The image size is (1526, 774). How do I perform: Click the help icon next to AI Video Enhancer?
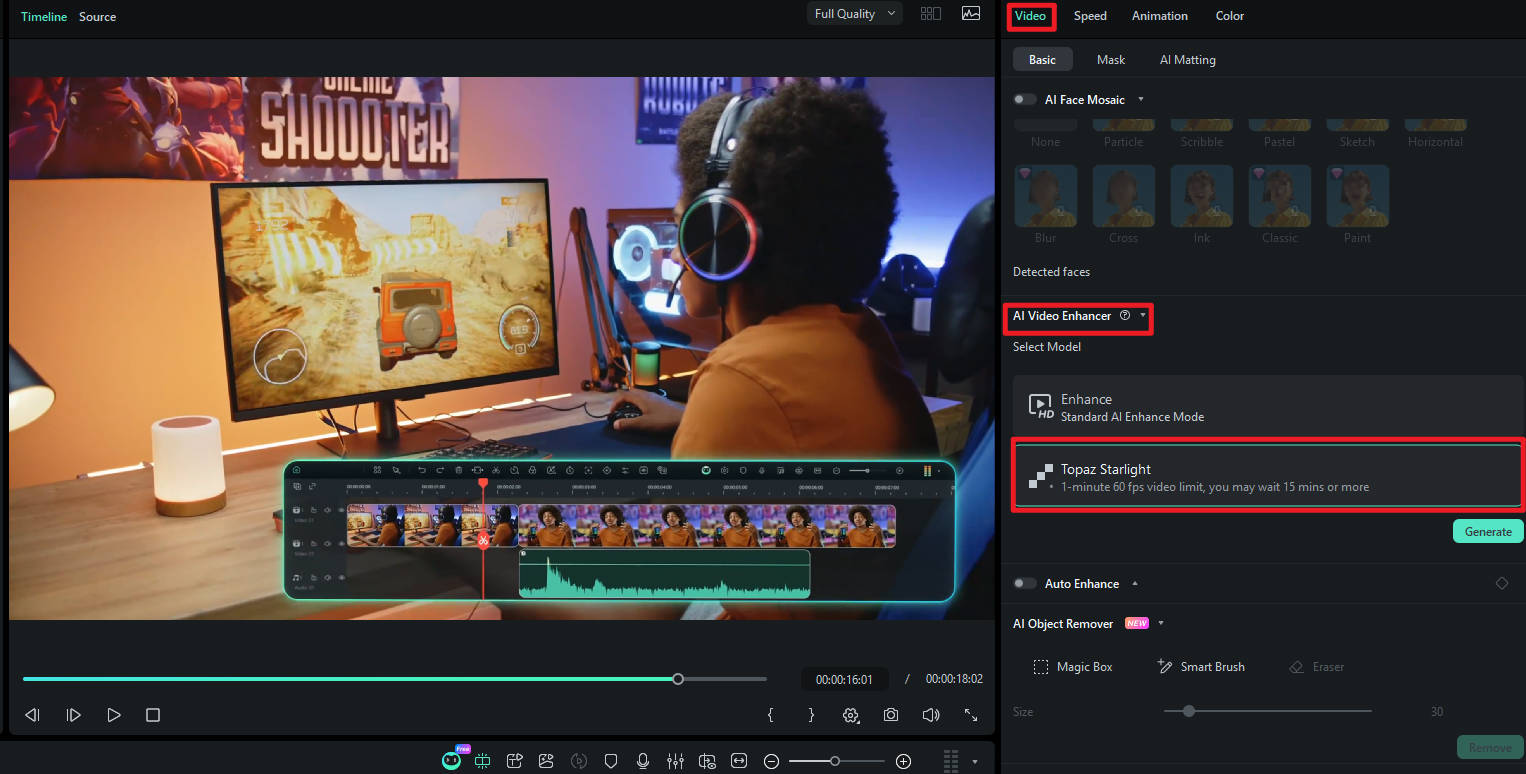coord(1125,316)
